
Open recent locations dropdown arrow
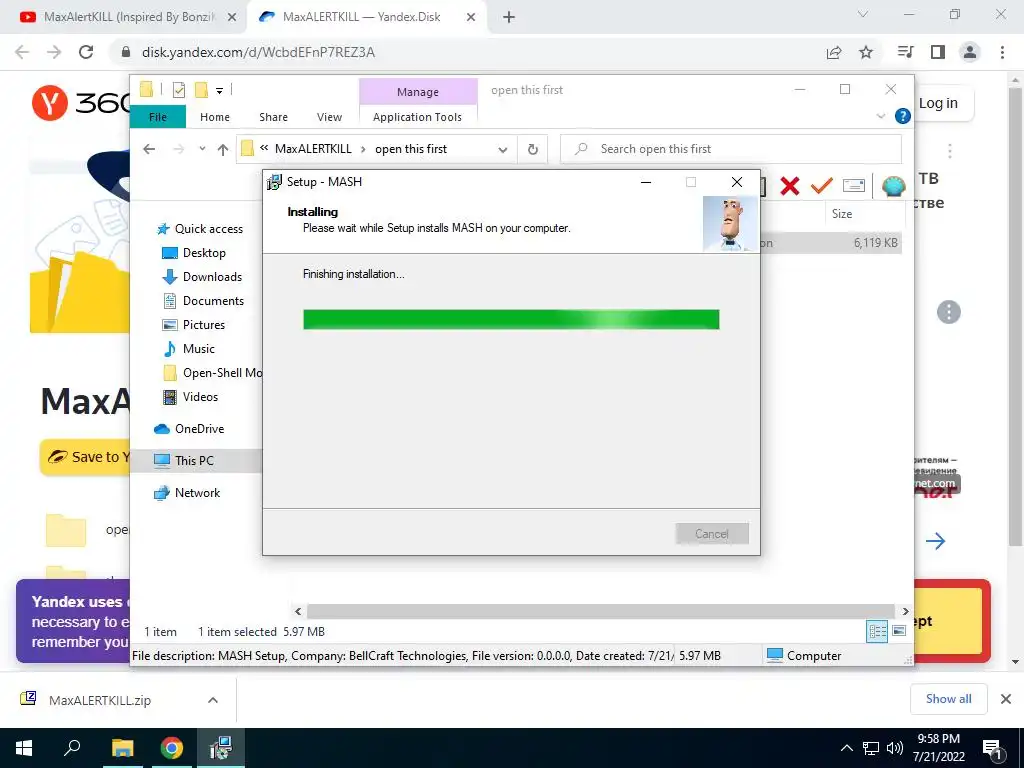pos(202,149)
